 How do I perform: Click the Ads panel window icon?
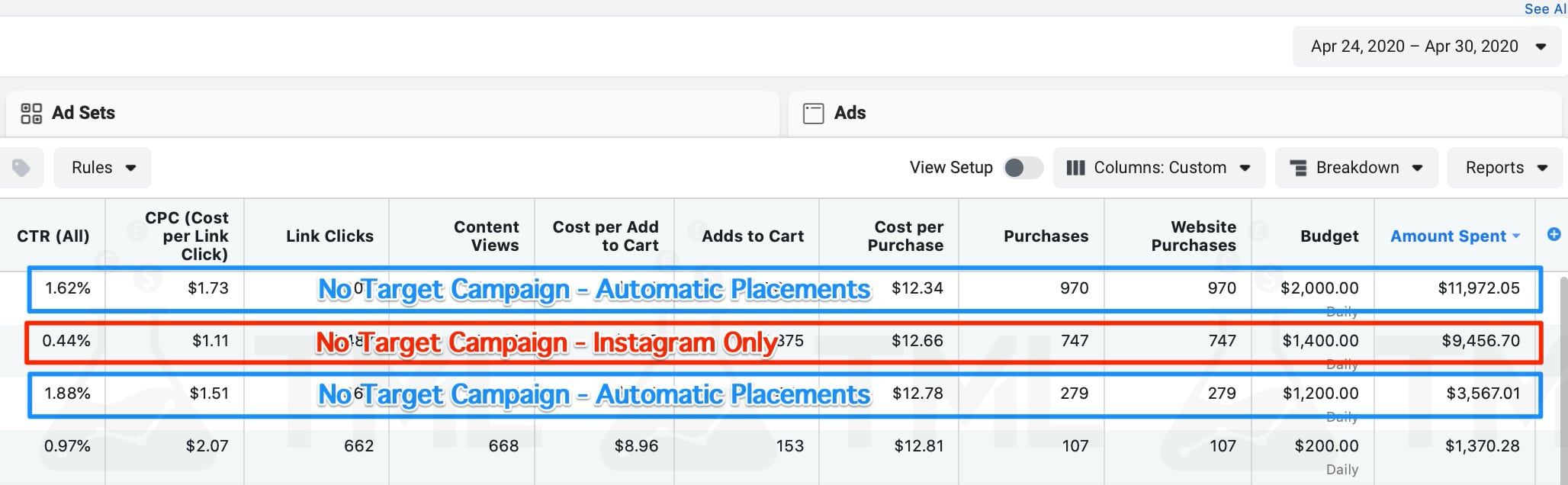[x=813, y=114]
